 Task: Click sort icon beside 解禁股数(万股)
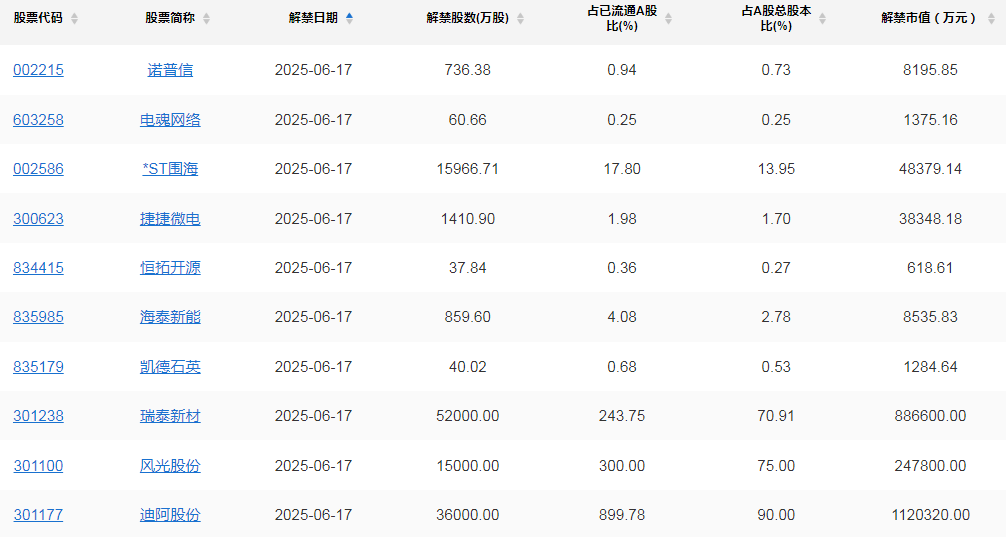(x=520, y=19)
